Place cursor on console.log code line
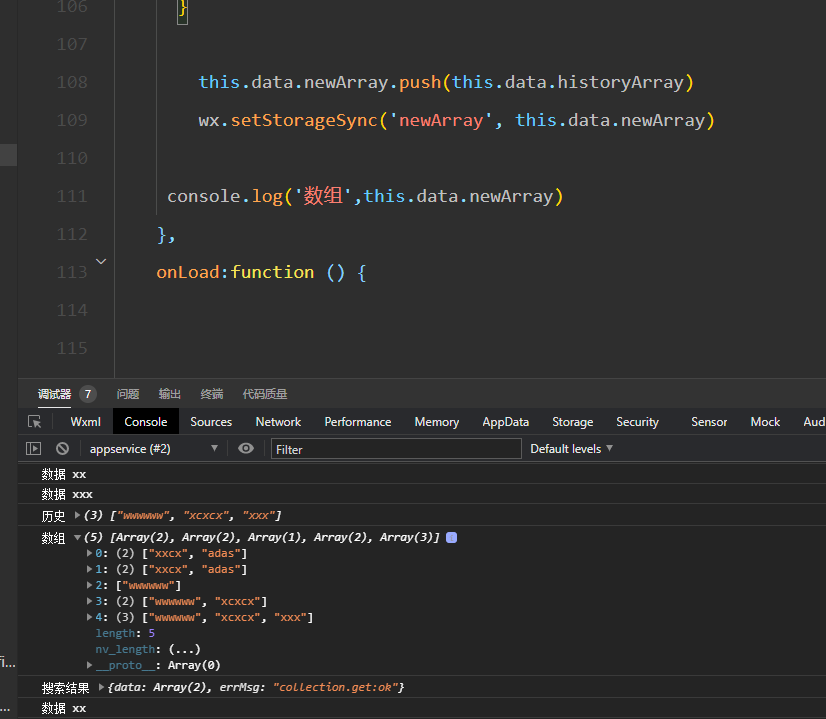Screen dimensions: 826x719 tap(365, 196)
